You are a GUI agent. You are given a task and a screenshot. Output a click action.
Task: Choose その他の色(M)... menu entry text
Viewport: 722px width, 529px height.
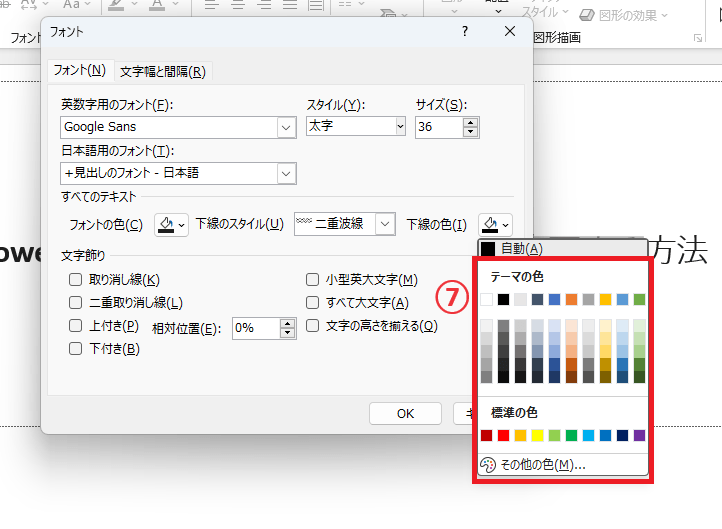[x=543, y=465]
